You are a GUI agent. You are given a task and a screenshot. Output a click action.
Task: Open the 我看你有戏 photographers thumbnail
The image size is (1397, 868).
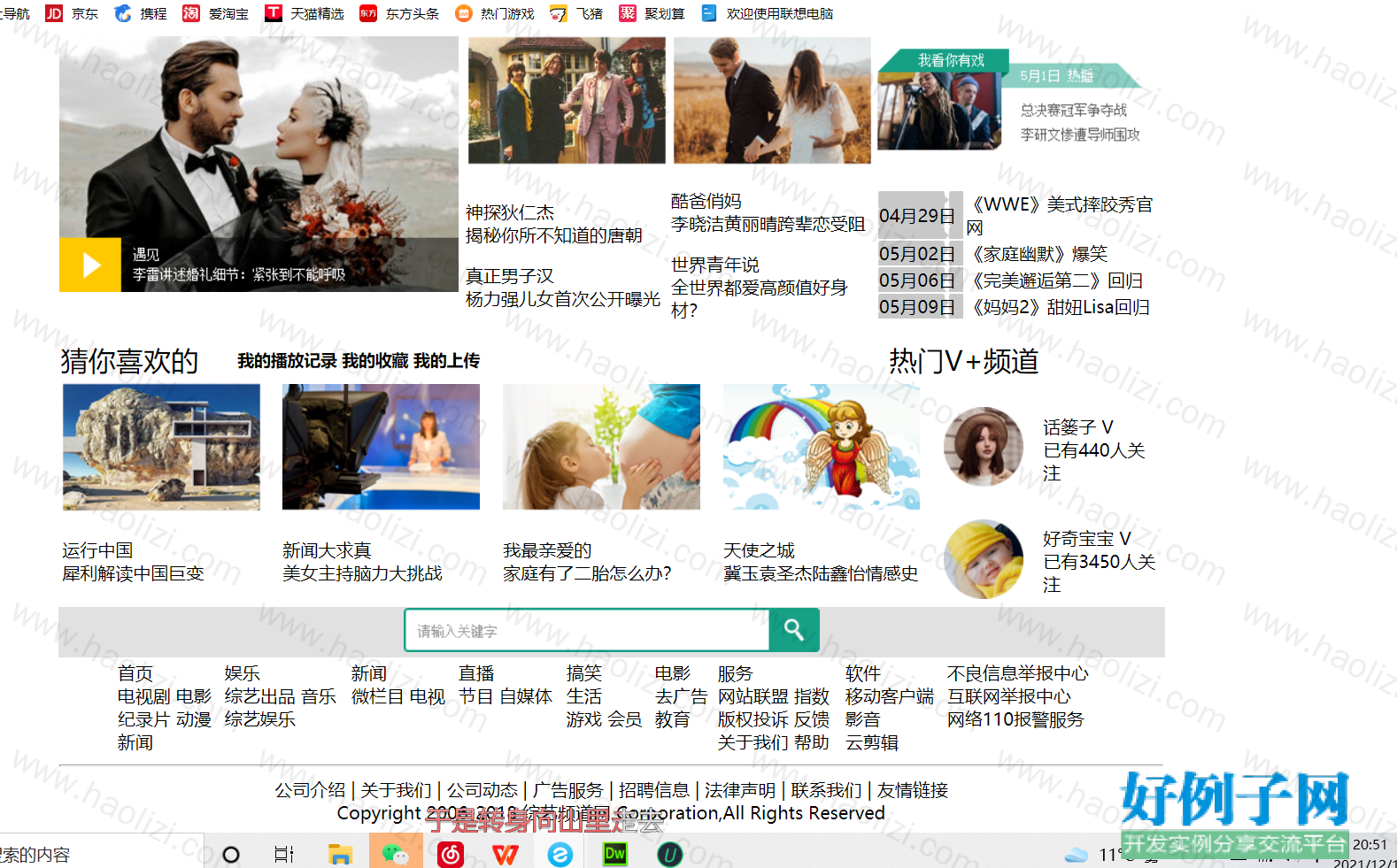939,110
